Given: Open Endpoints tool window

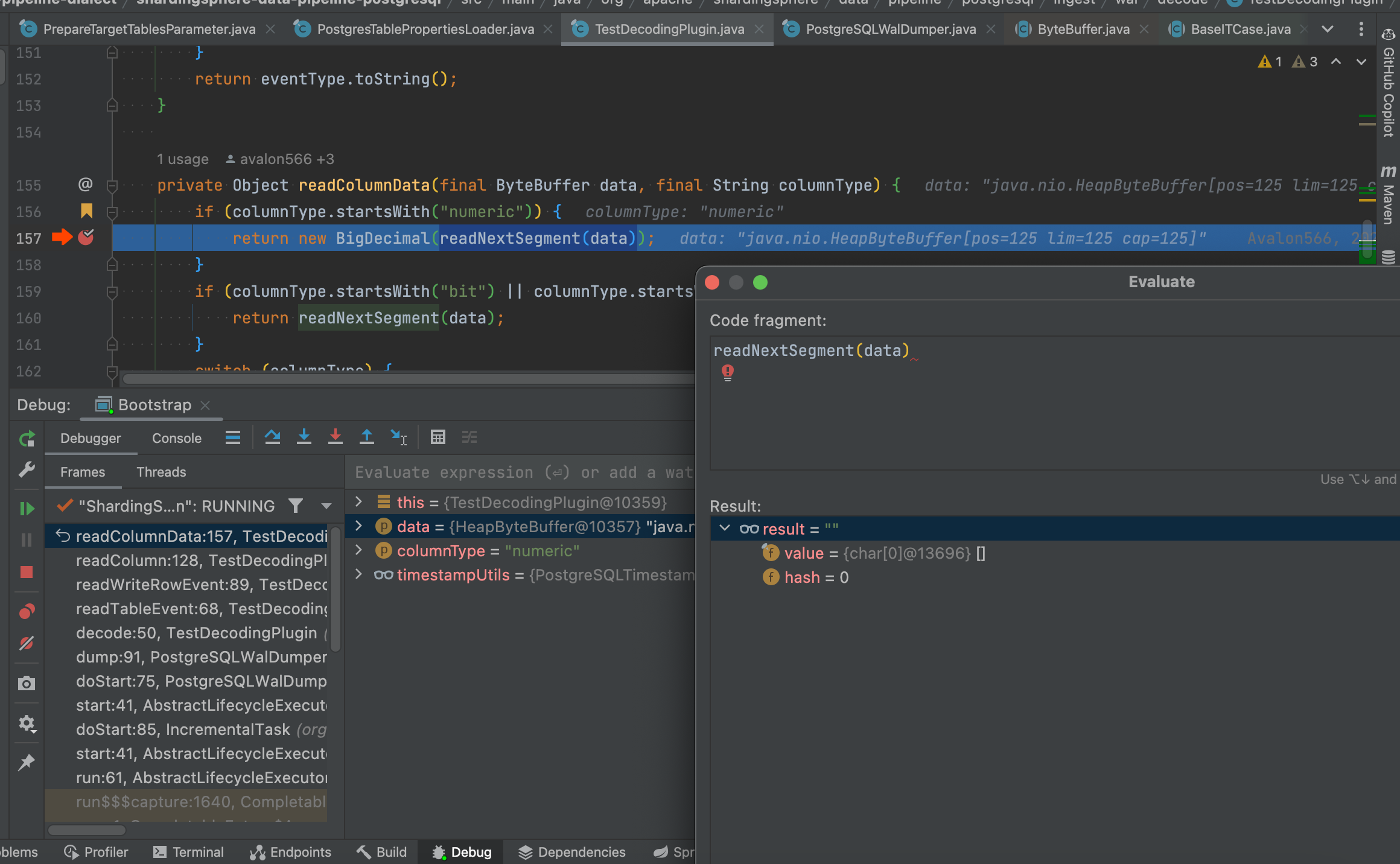Looking at the screenshot, I should tap(291, 851).
